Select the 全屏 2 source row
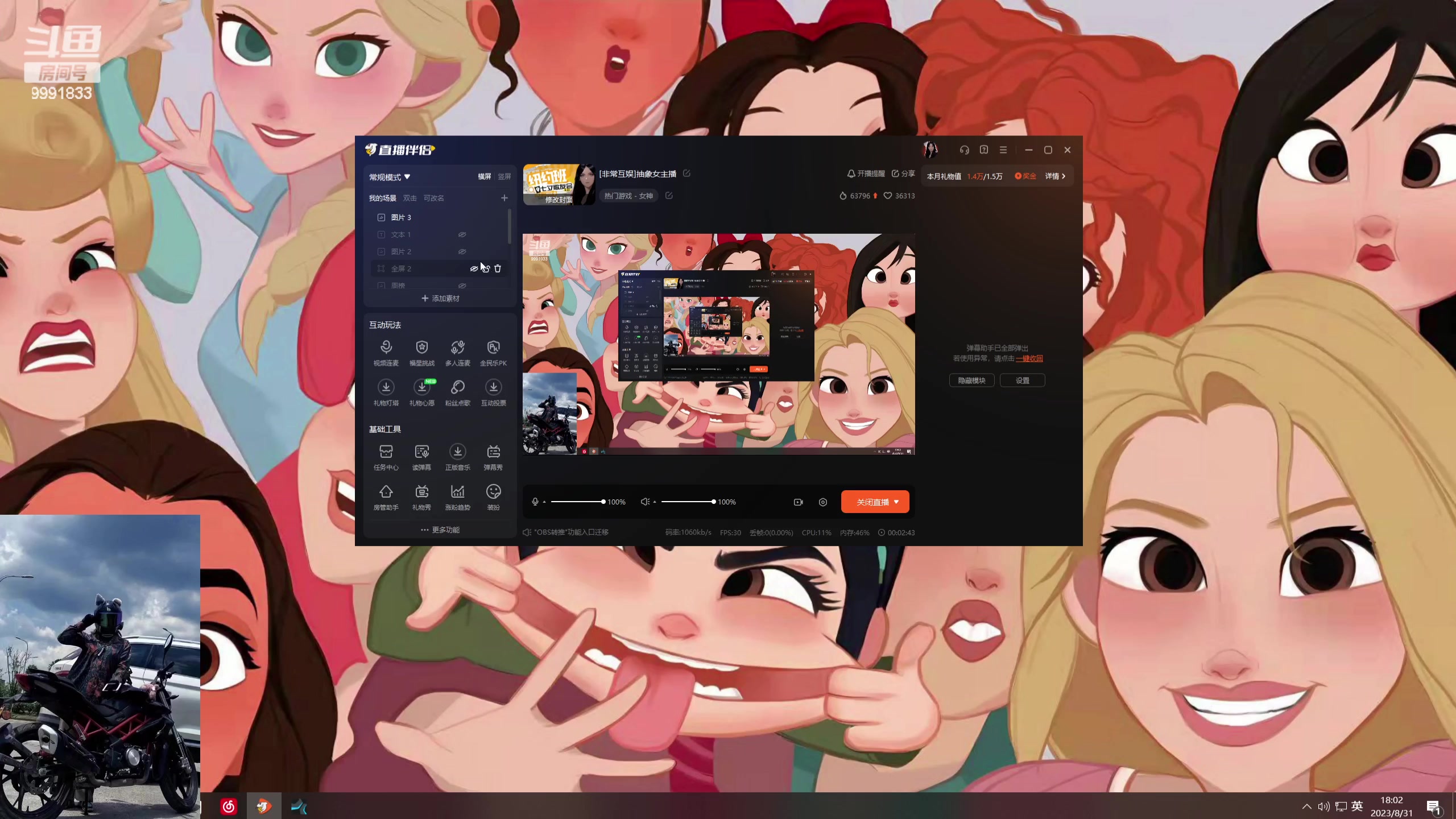This screenshot has height=819, width=1456. click(x=439, y=268)
